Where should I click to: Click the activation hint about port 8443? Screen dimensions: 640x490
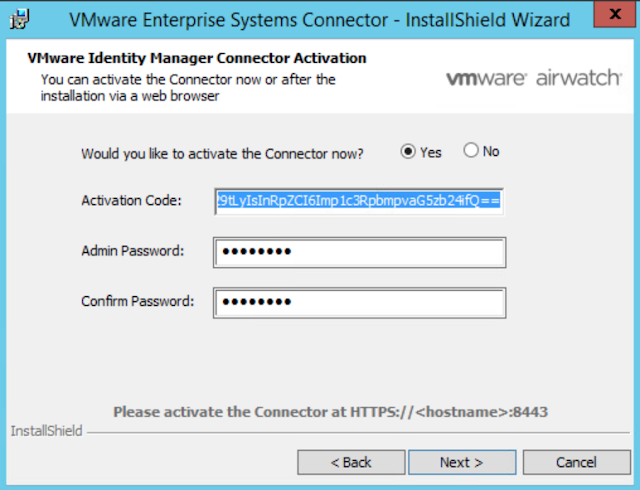330,412
